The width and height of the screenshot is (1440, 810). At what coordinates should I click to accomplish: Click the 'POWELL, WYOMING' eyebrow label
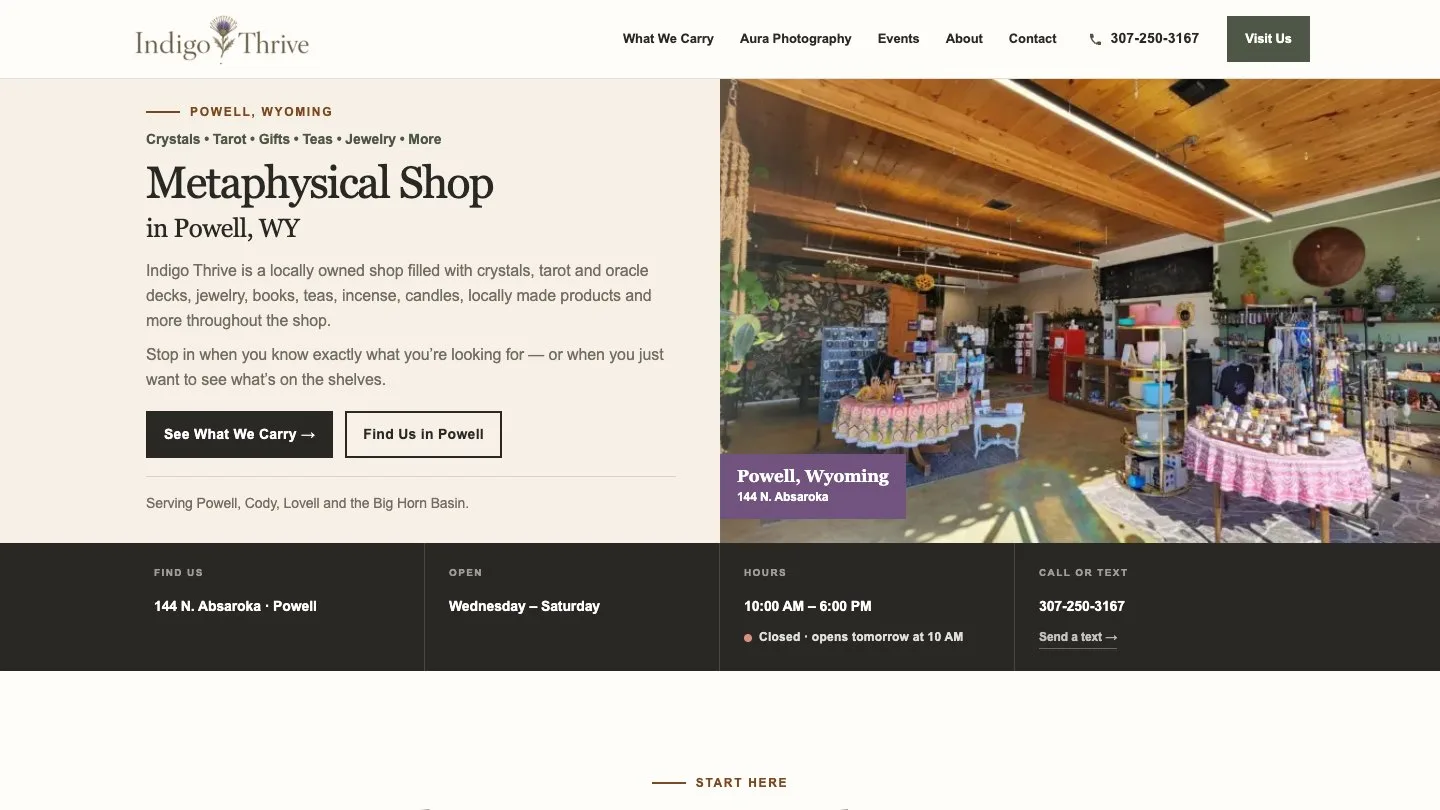tap(261, 112)
